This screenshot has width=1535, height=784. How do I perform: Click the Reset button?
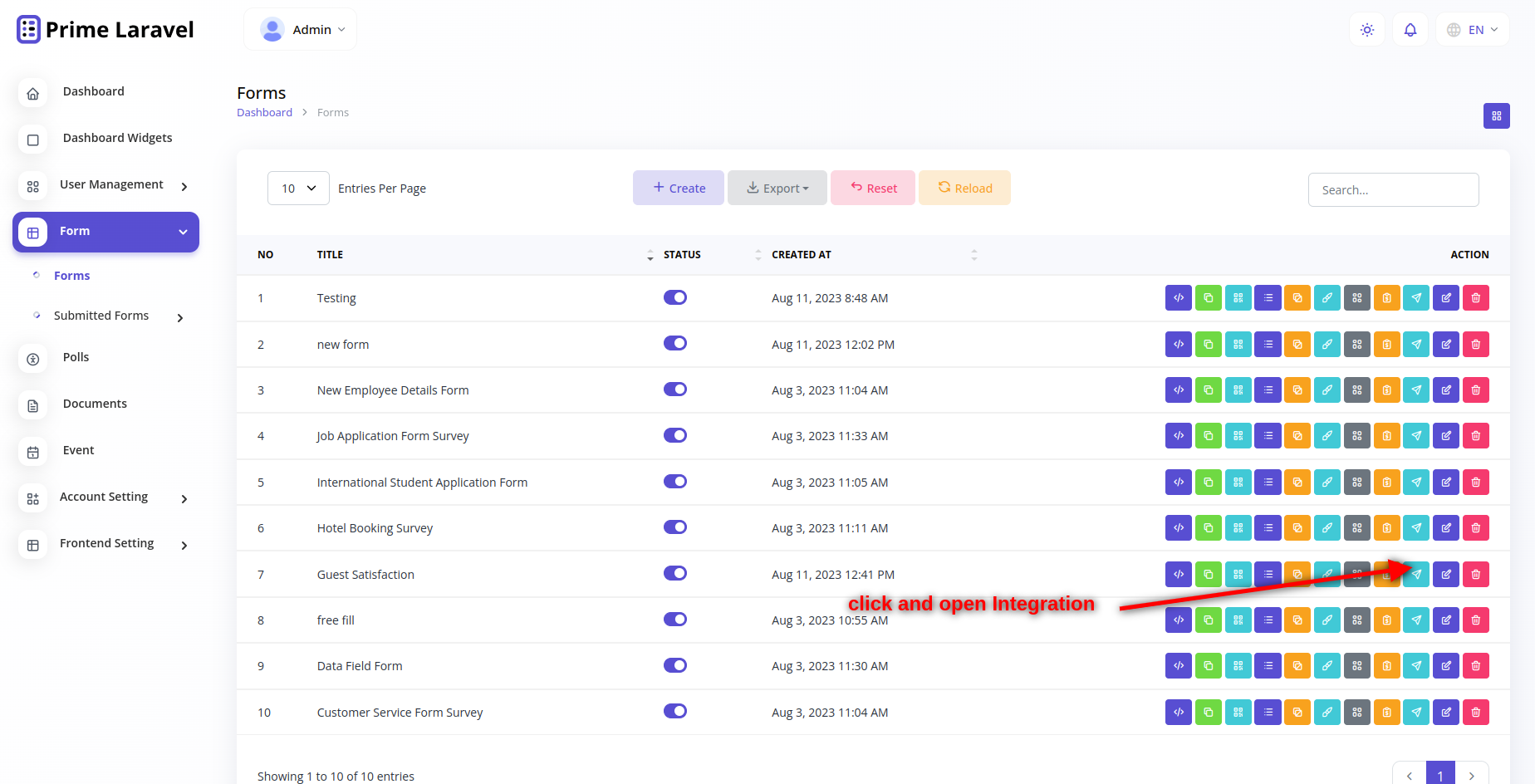873,188
